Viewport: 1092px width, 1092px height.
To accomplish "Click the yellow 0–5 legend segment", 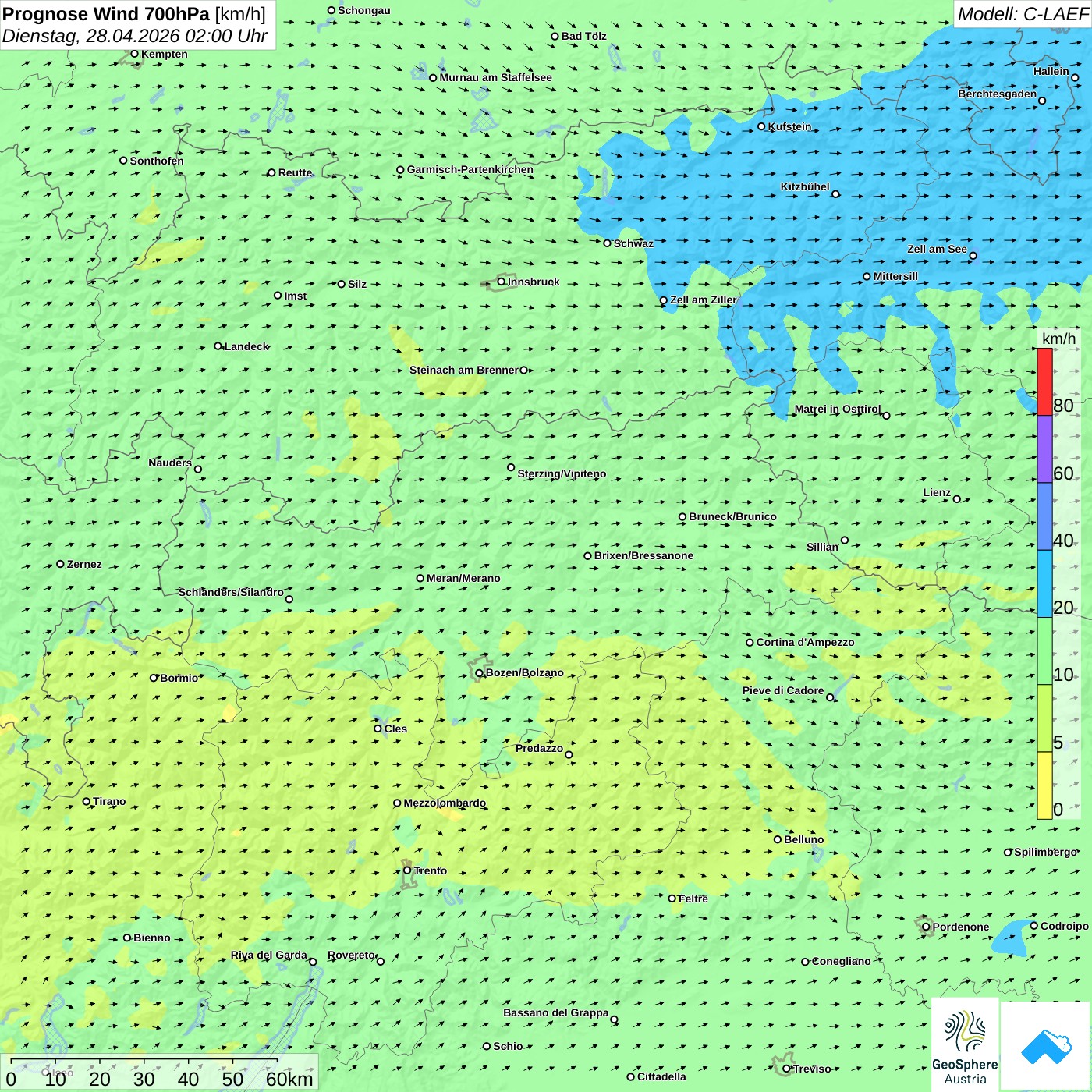I will [1044, 785].
